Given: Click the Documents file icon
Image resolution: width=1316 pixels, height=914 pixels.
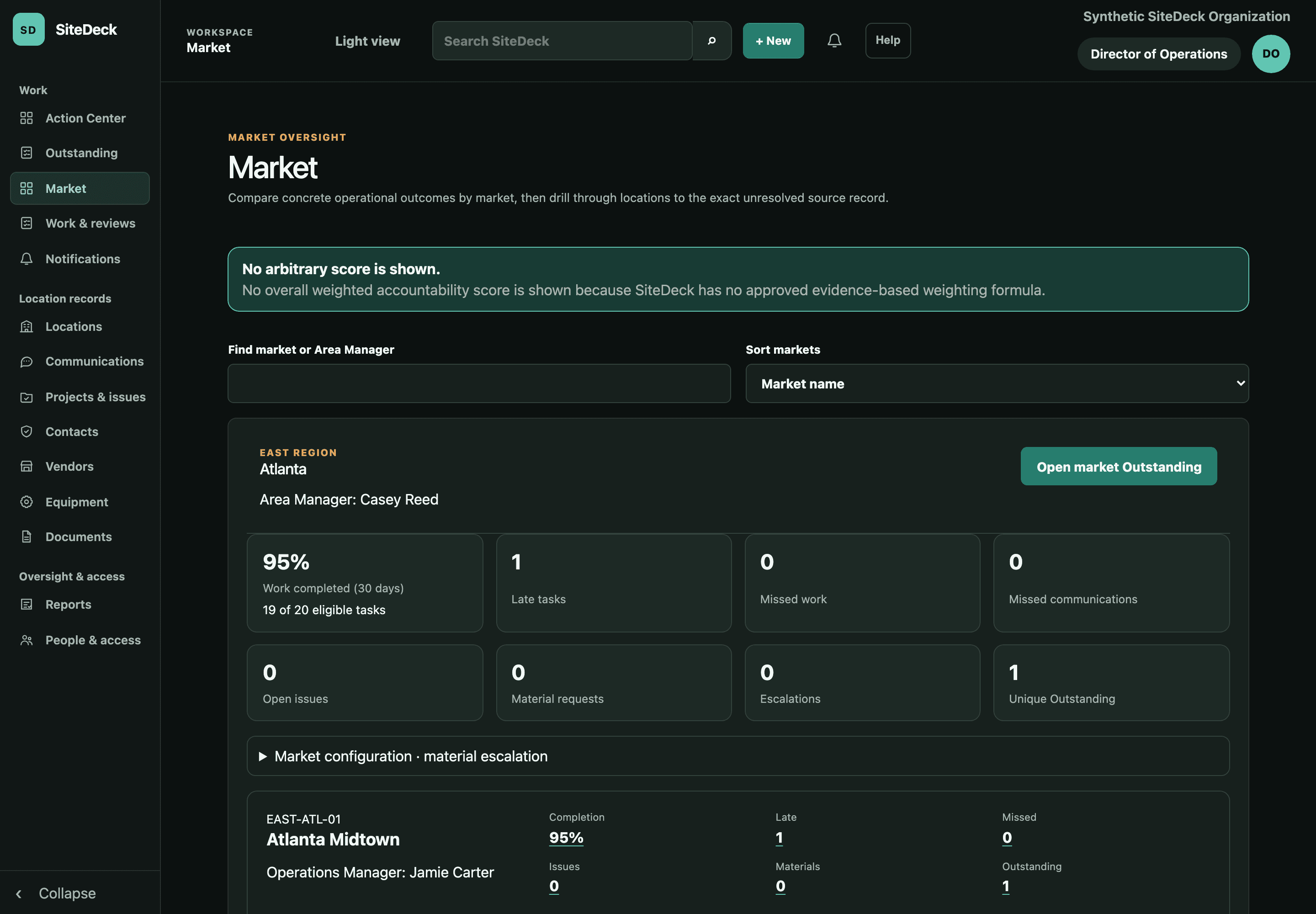Looking at the screenshot, I should click(x=27, y=537).
